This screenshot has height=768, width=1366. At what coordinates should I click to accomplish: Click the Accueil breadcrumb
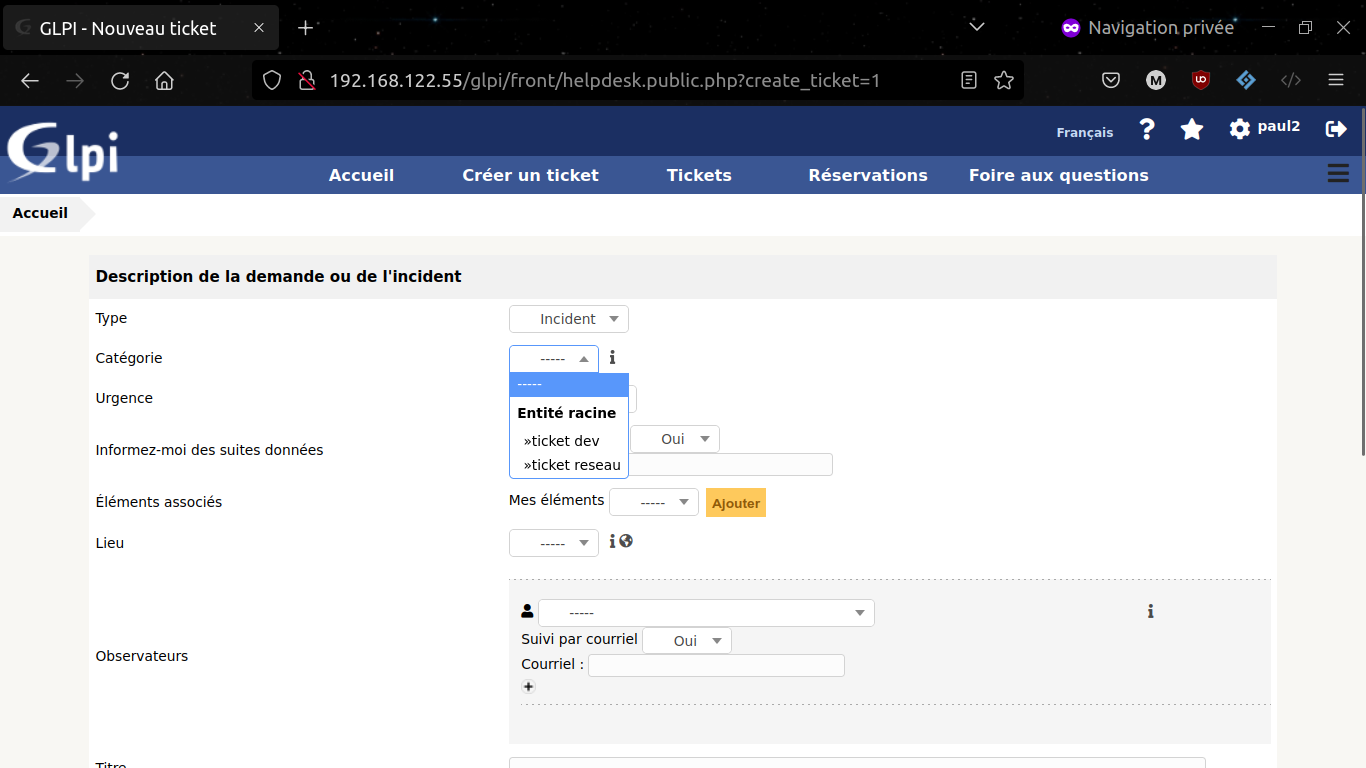[x=40, y=213]
